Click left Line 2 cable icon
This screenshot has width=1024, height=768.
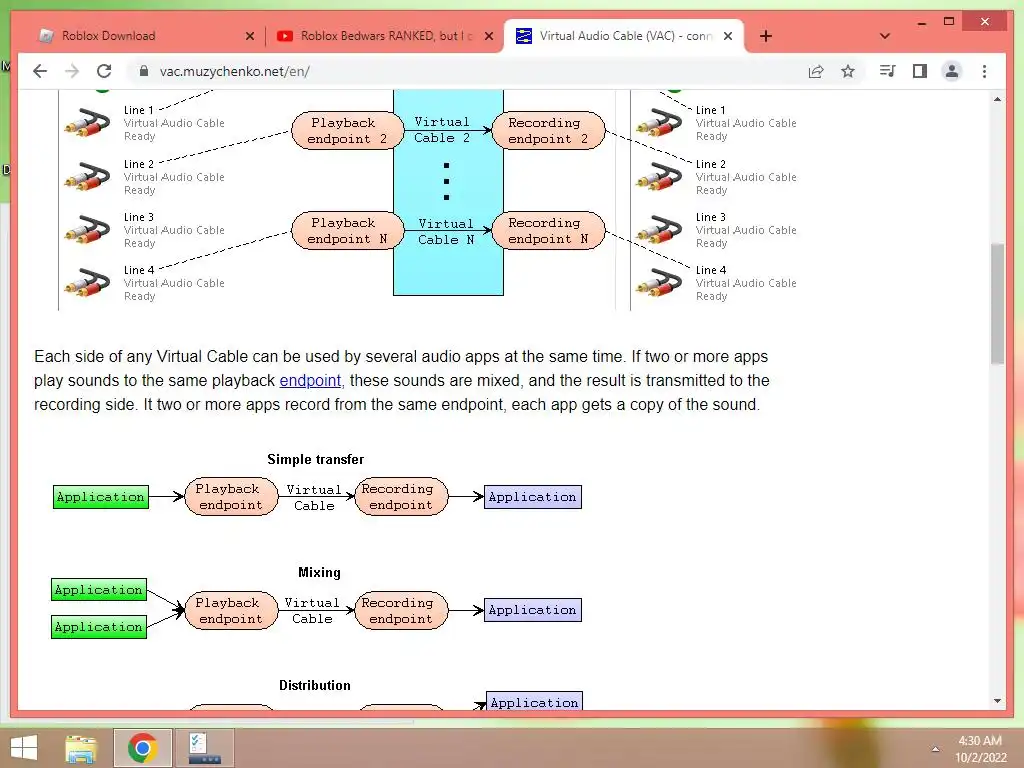click(87, 176)
